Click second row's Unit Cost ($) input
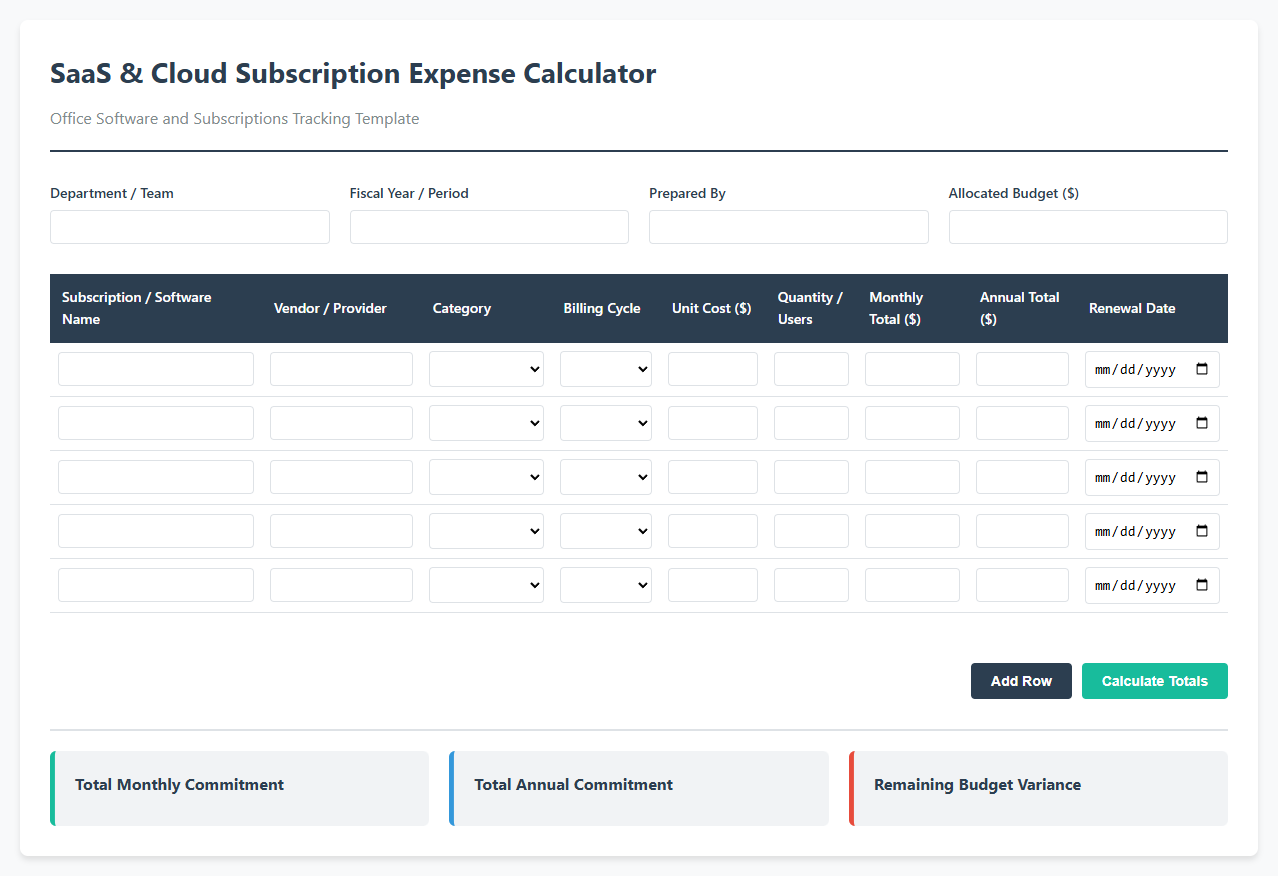This screenshot has width=1278, height=876. click(713, 423)
